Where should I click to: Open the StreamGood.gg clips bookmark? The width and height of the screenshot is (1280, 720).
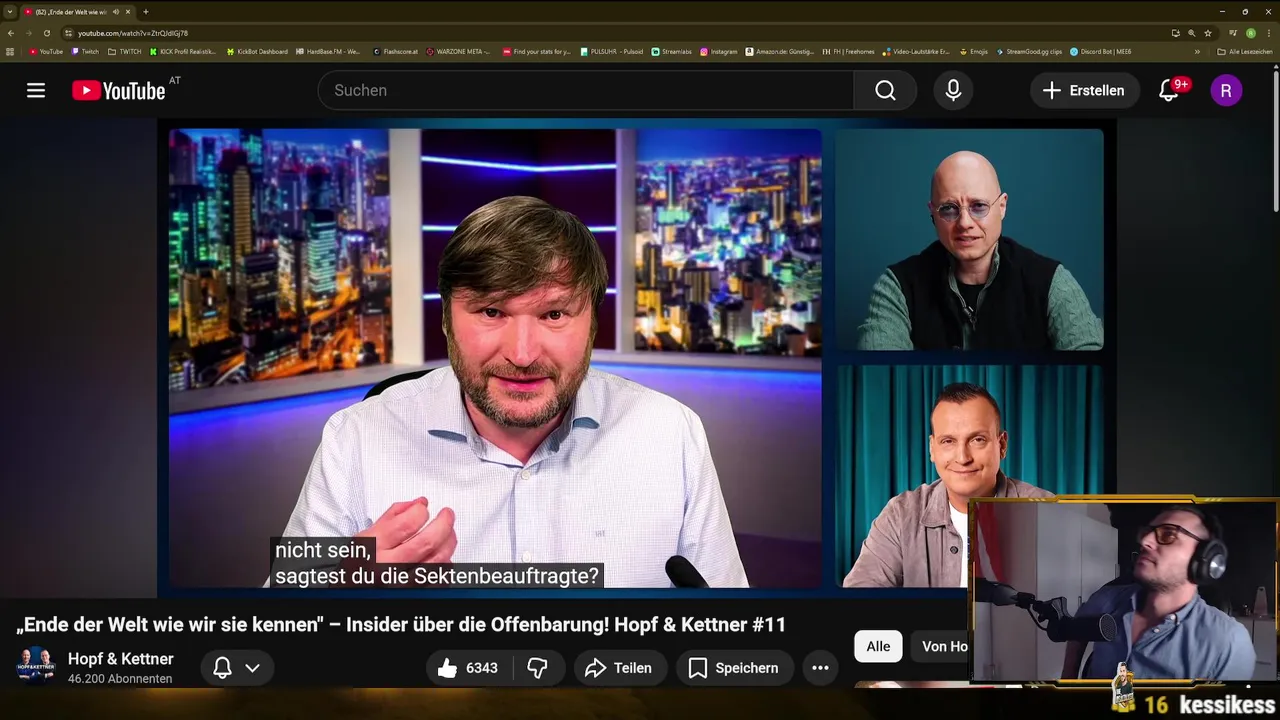click(1029, 51)
